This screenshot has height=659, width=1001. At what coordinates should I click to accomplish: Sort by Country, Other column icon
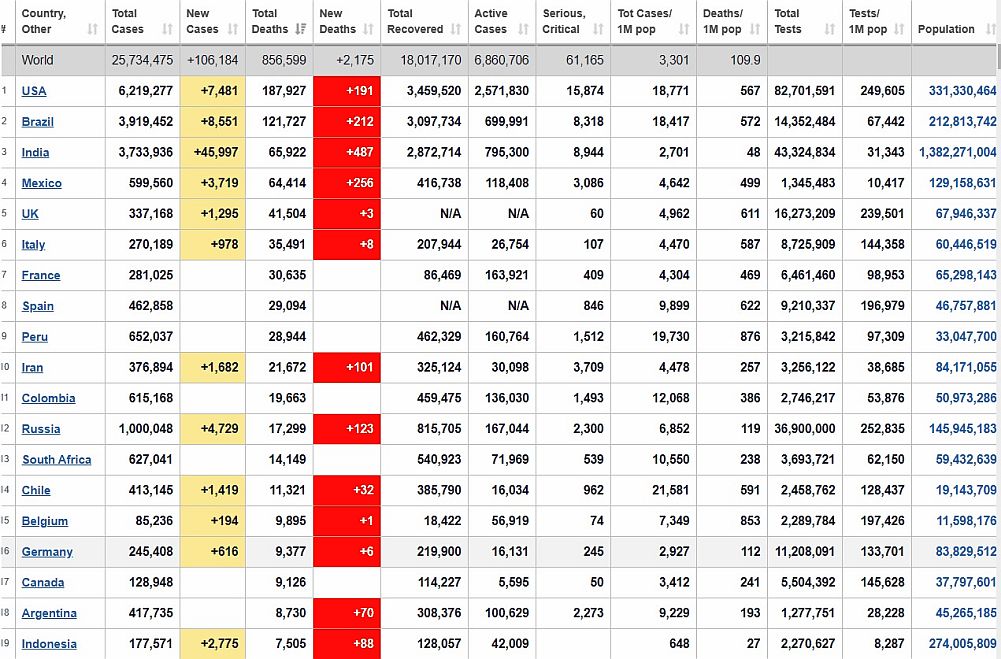[93, 29]
